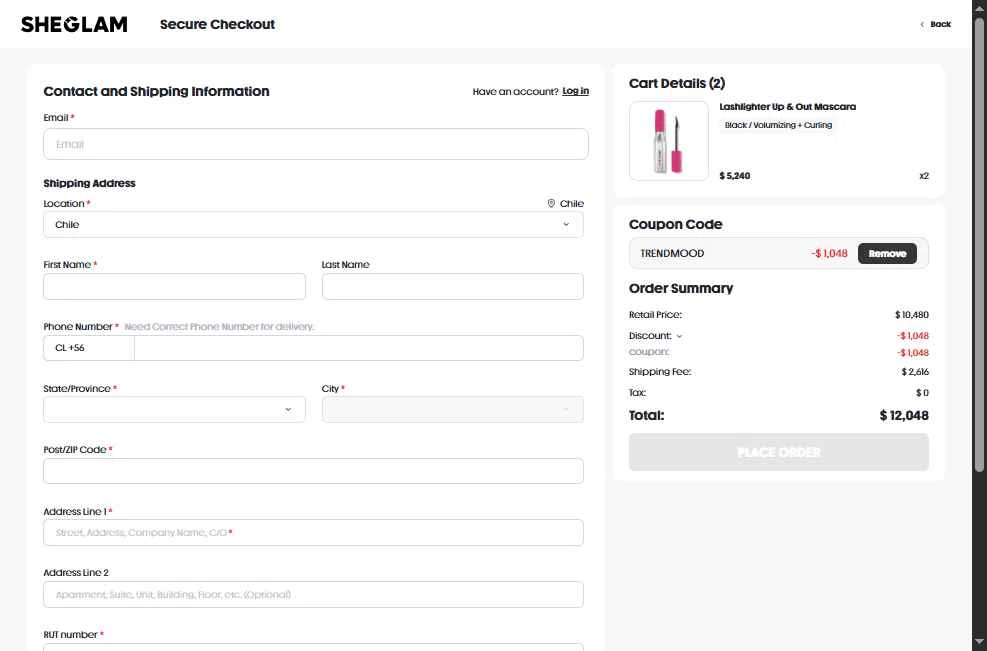Click the Cart Details (2) heading

click(x=677, y=84)
